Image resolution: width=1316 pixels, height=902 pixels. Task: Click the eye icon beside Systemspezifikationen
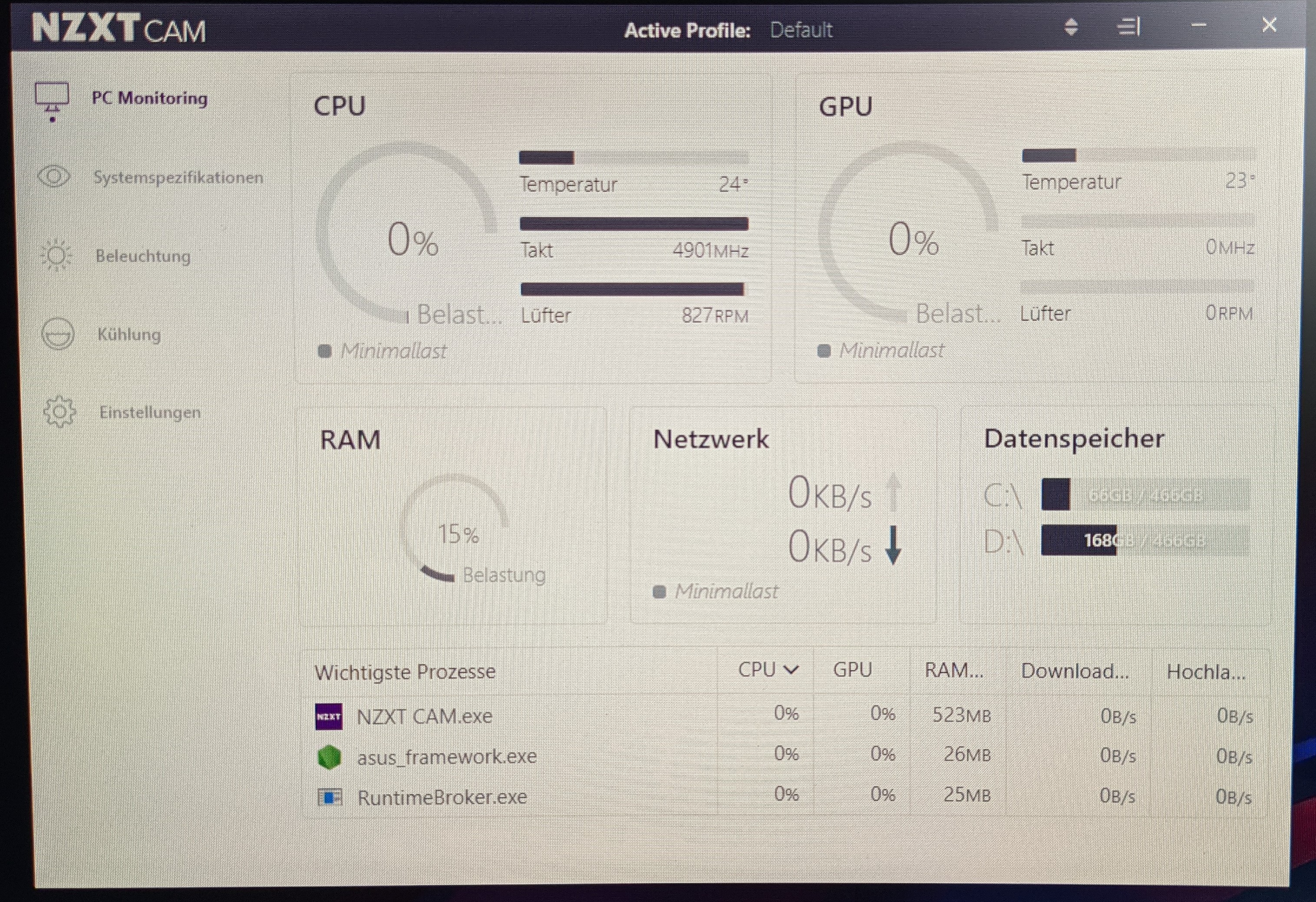(x=54, y=177)
